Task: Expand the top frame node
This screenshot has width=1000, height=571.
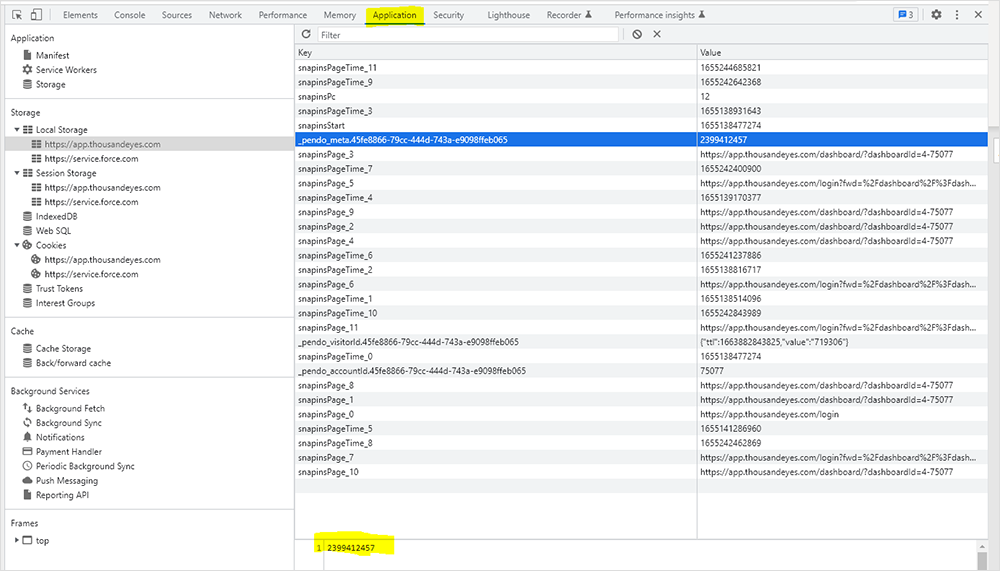Action: tap(17, 541)
